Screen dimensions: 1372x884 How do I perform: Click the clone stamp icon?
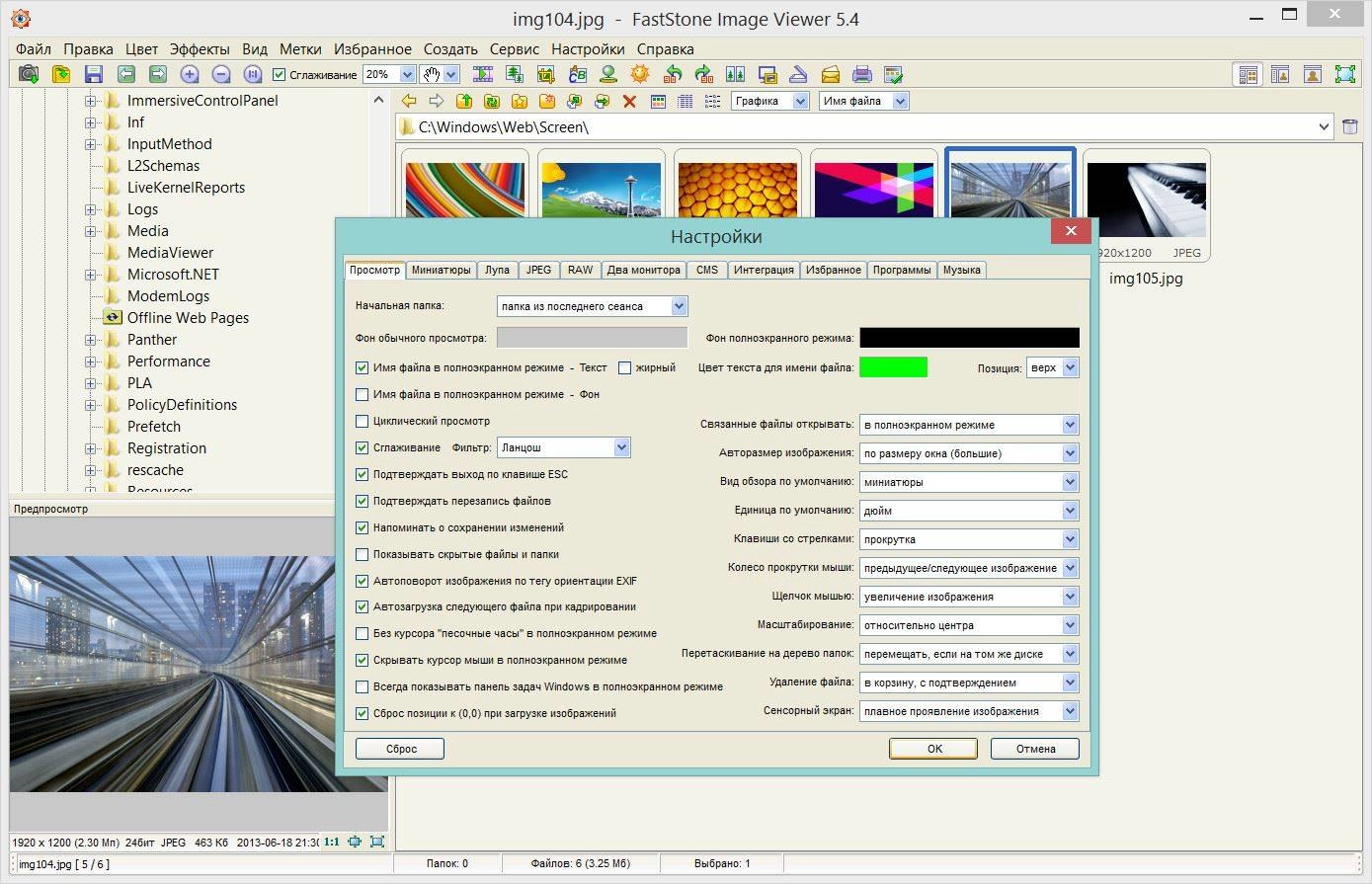tap(608, 74)
